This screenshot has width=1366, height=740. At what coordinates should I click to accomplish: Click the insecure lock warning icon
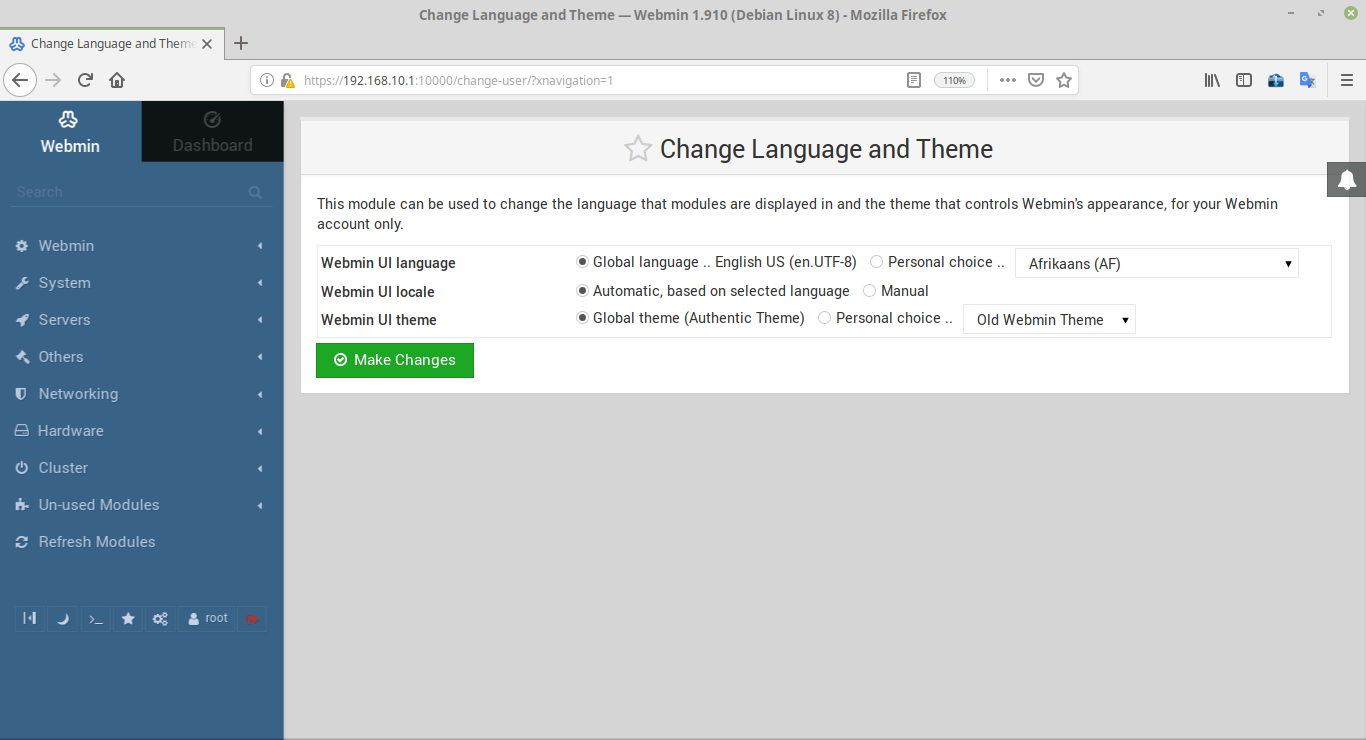(x=287, y=80)
